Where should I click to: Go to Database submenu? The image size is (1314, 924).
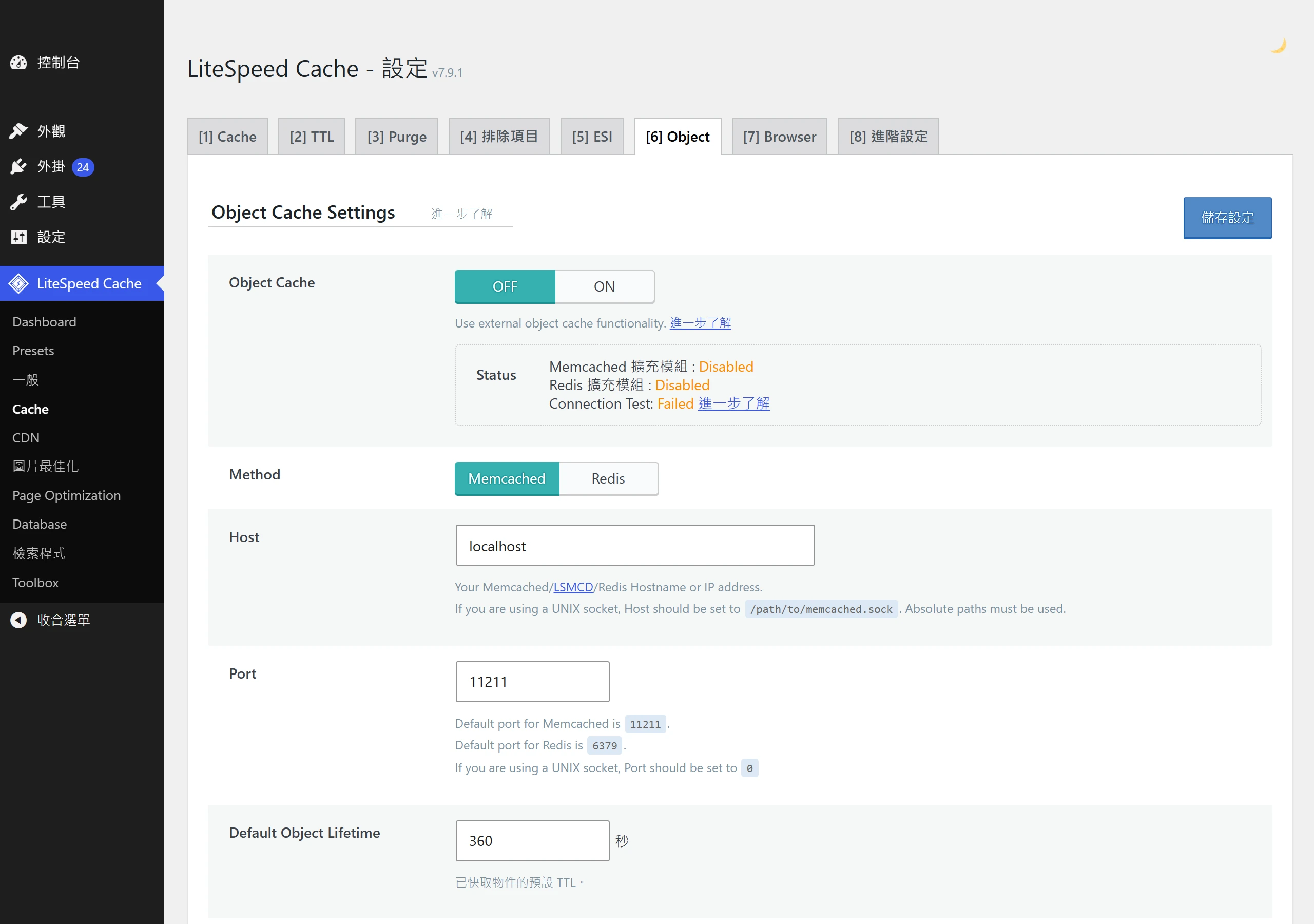(40, 525)
